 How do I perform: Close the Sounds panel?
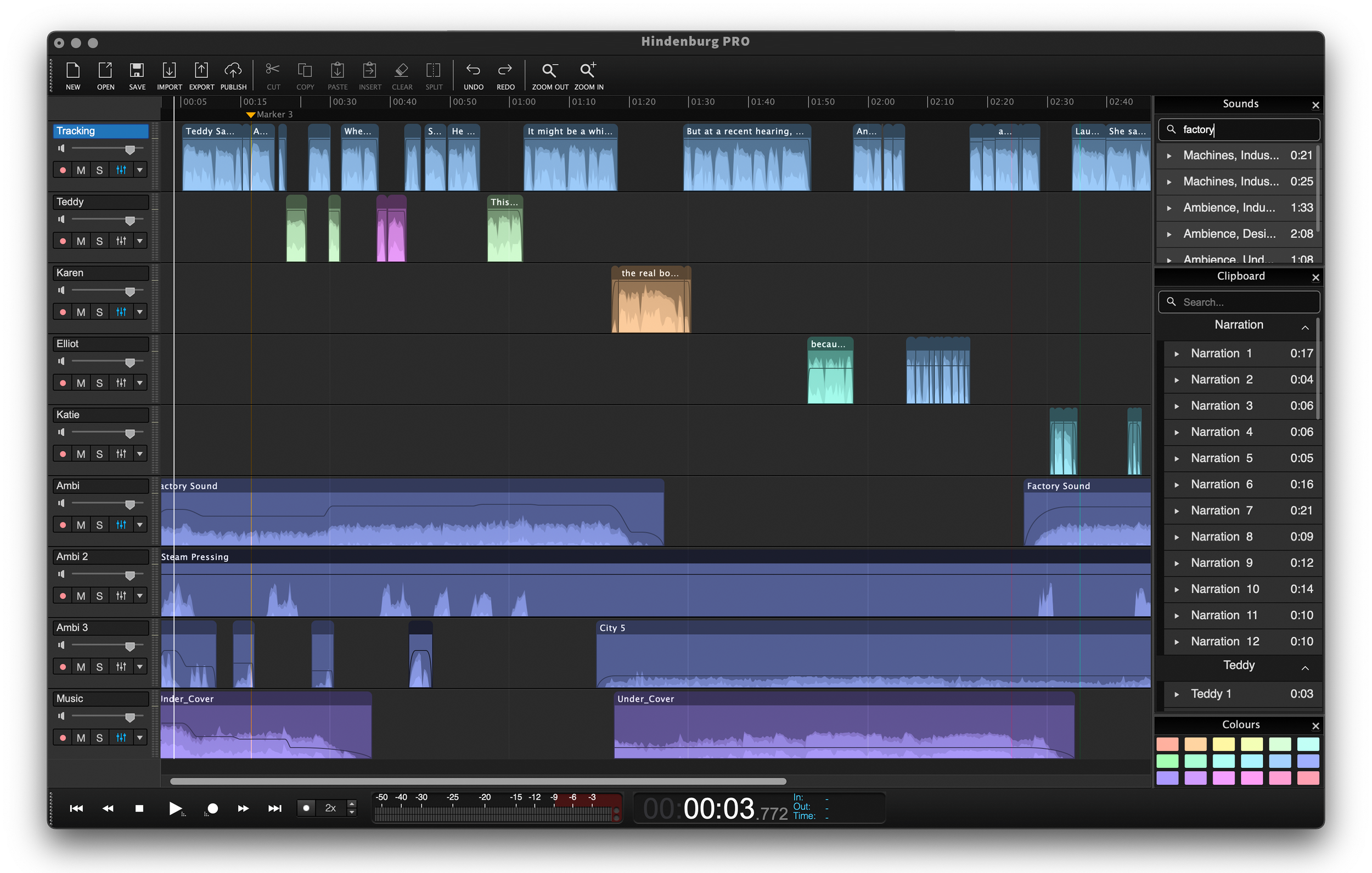1315,105
